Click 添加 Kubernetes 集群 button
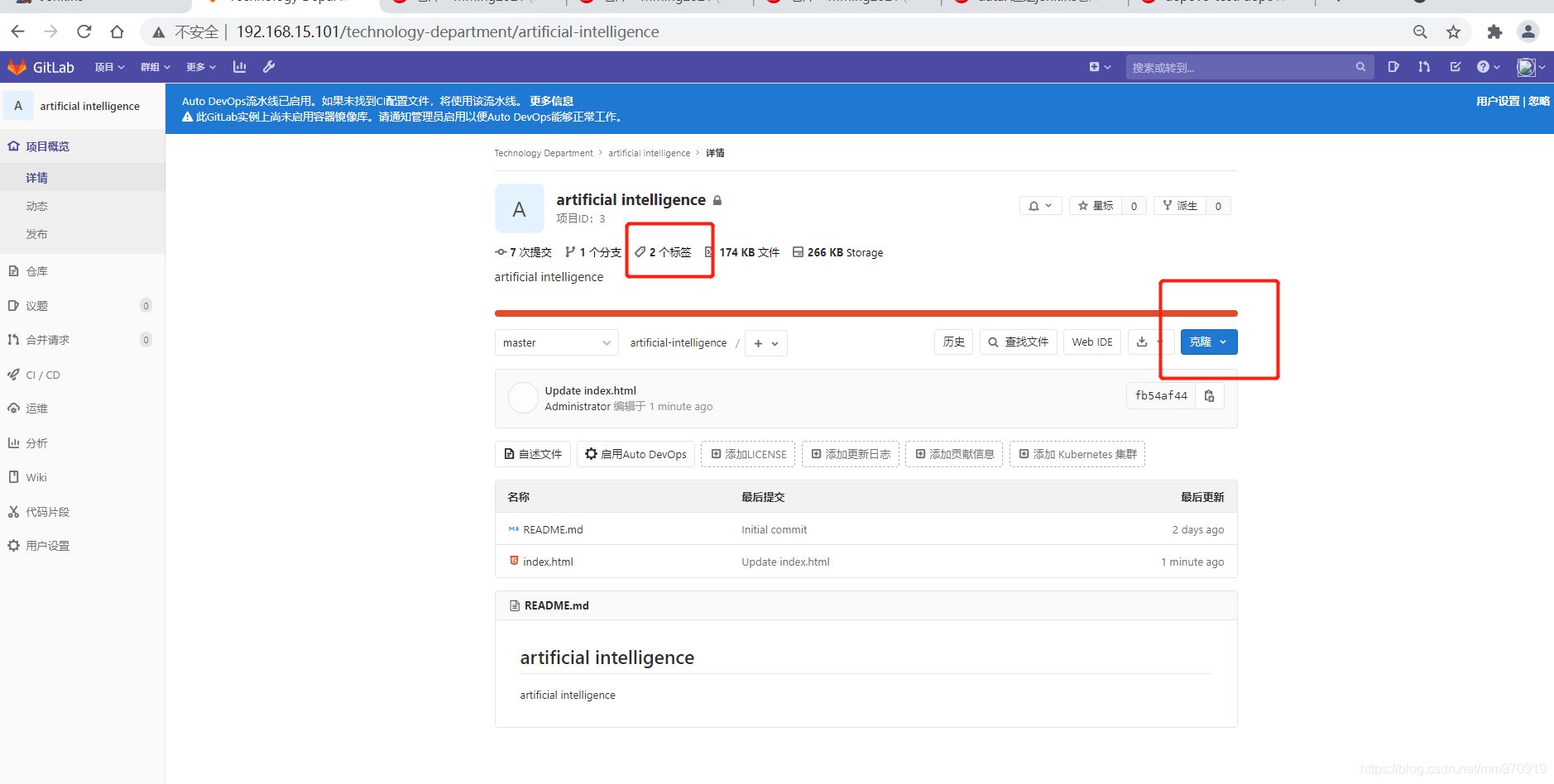 point(1077,454)
